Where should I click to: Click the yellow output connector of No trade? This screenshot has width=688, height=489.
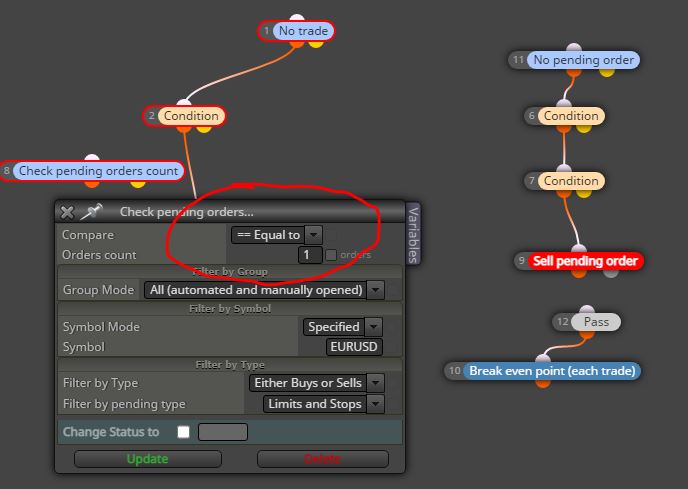(316, 43)
